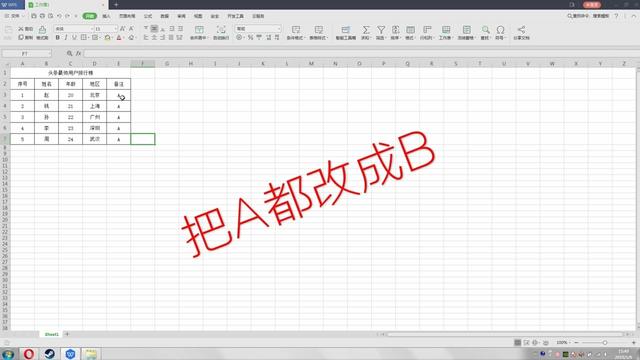The image size is (640, 360).
Task: Click cell A in row 5
Action: [119, 117]
